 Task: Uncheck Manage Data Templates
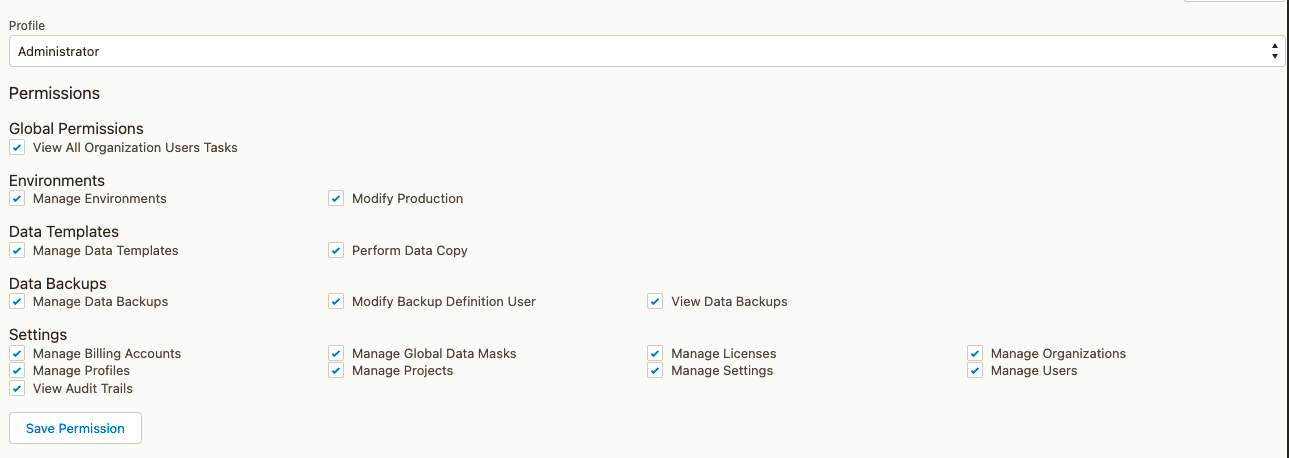tap(17, 251)
